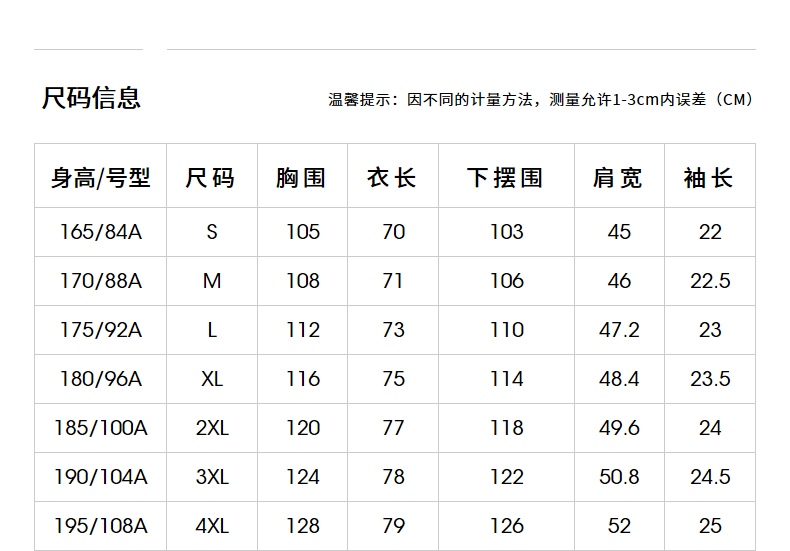Click the 衣长 column header
Viewport: 790px width, 551px height.
click(393, 178)
